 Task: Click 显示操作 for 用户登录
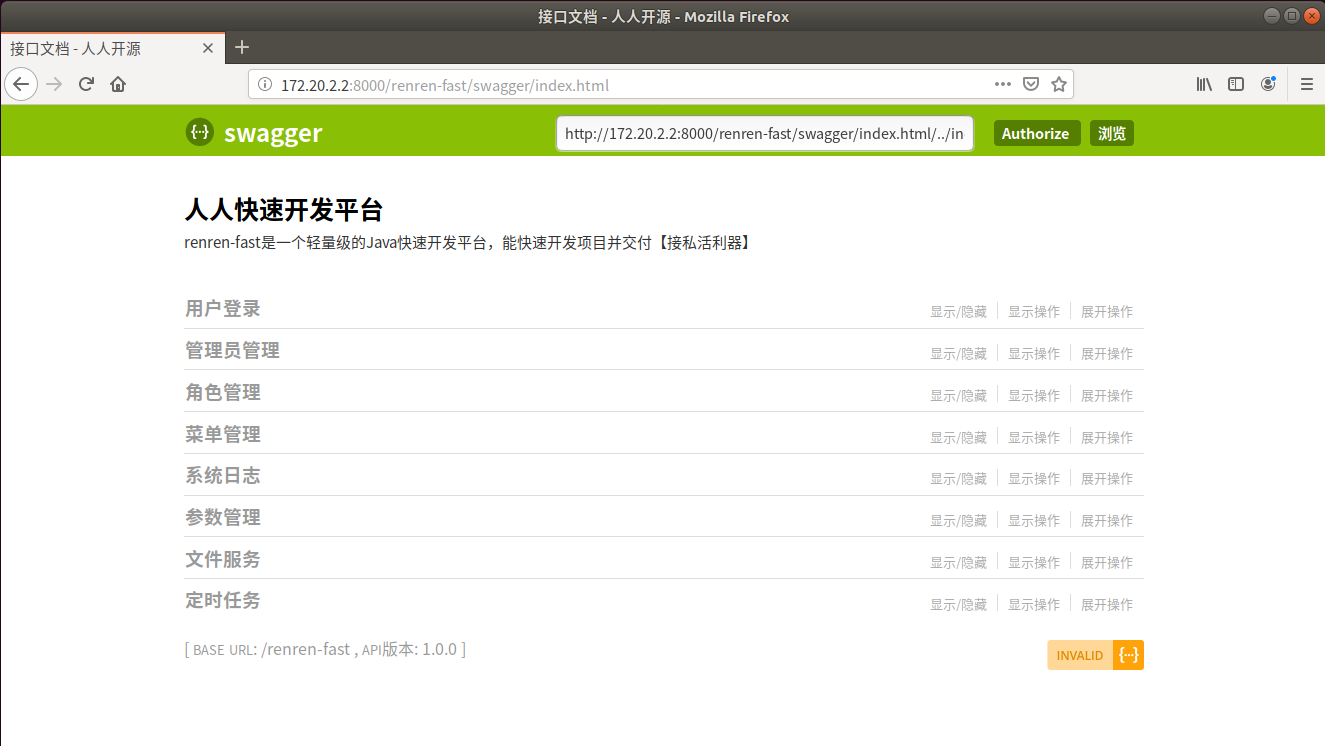[x=1034, y=312]
